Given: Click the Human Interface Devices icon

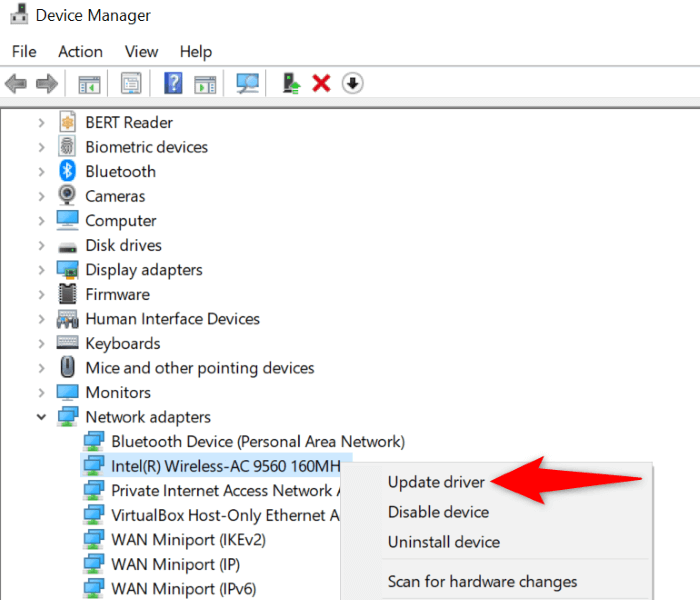Looking at the screenshot, I should point(67,319).
